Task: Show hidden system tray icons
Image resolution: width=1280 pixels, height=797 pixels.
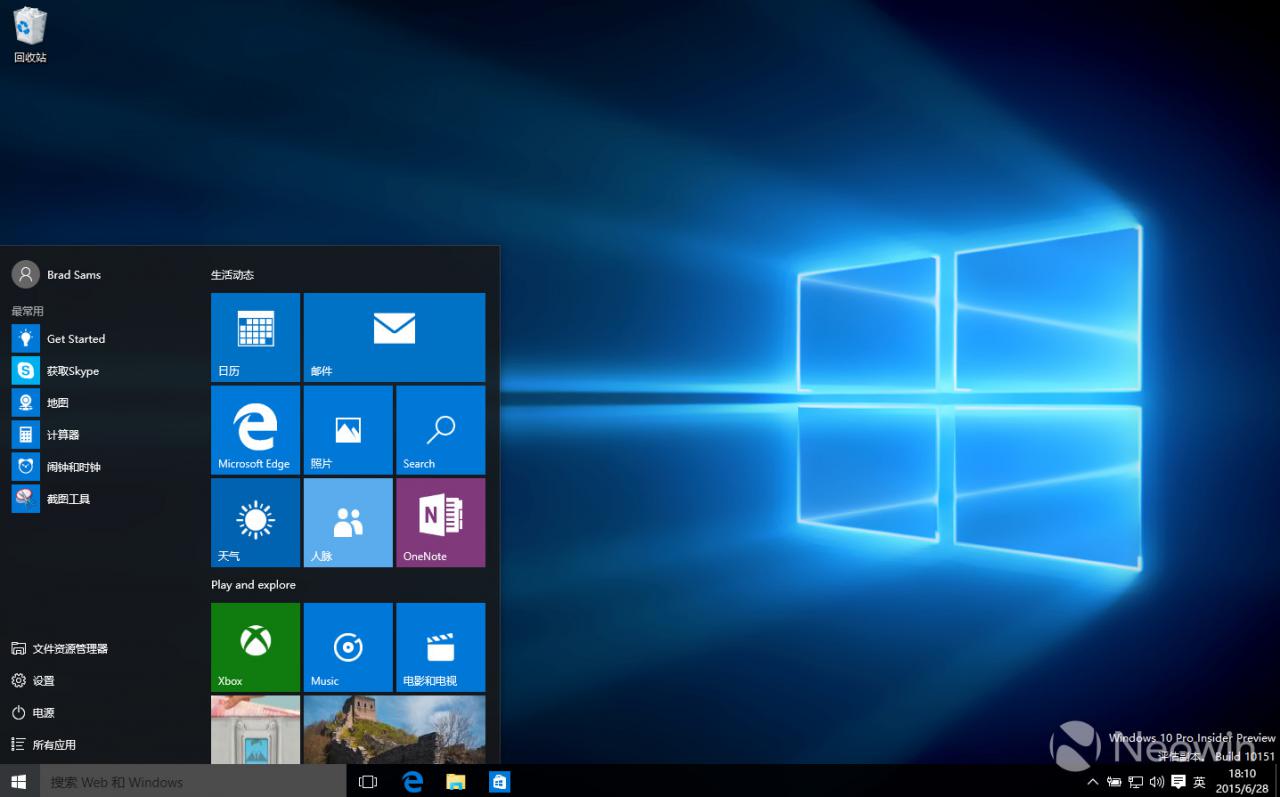Action: click(x=1093, y=782)
